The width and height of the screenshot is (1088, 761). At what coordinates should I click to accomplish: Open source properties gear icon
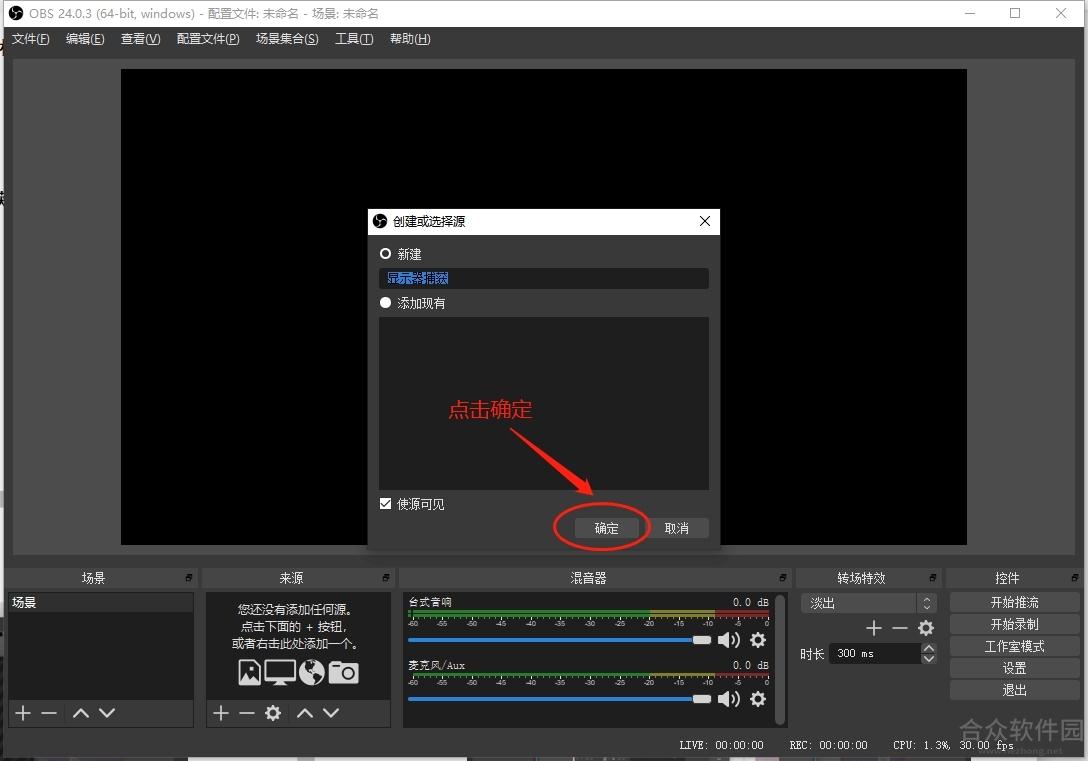click(273, 712)
